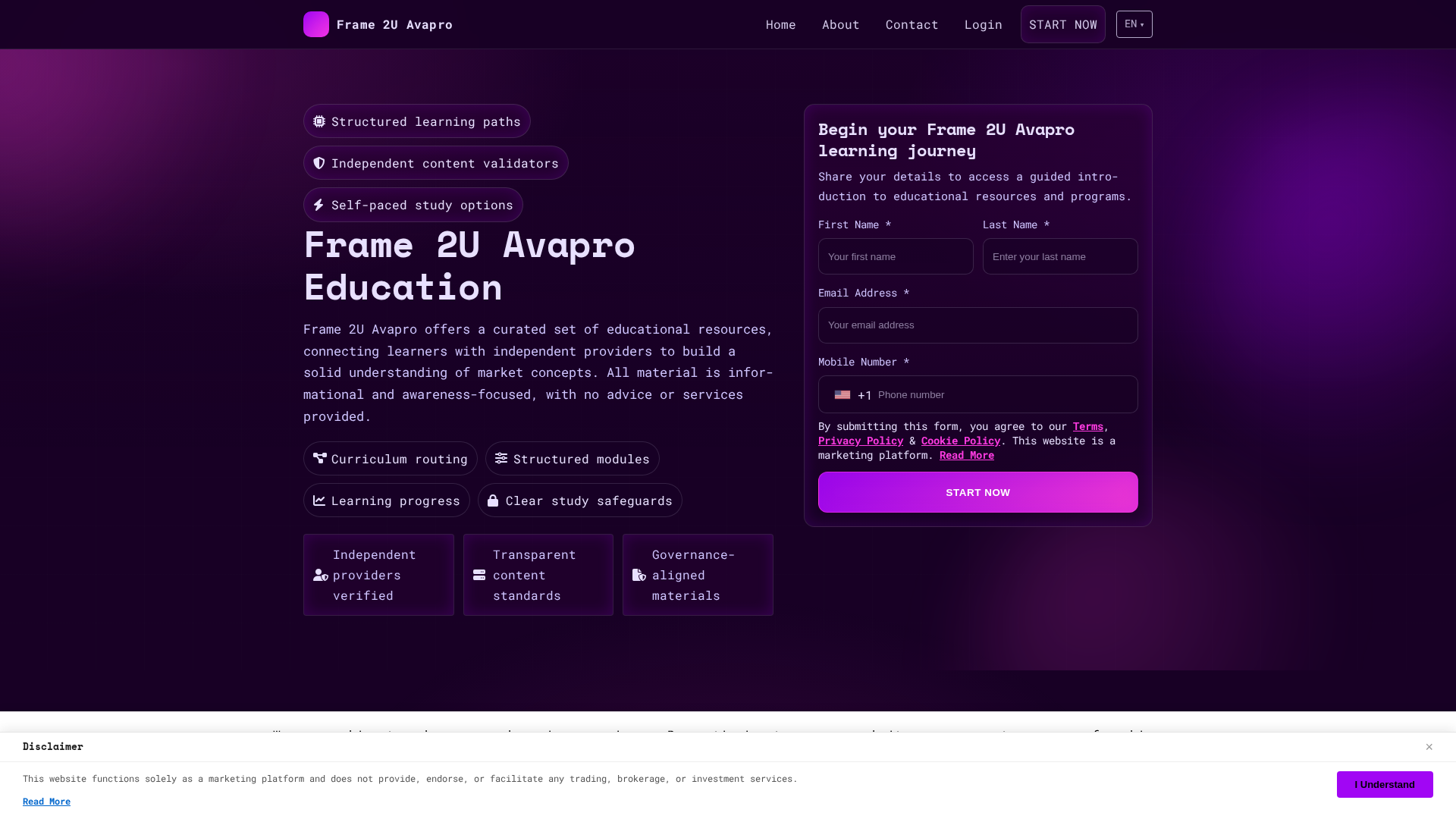Focus the Phone number input field
Viewport: 1456px width, 819px height.
click(1001, 394)
